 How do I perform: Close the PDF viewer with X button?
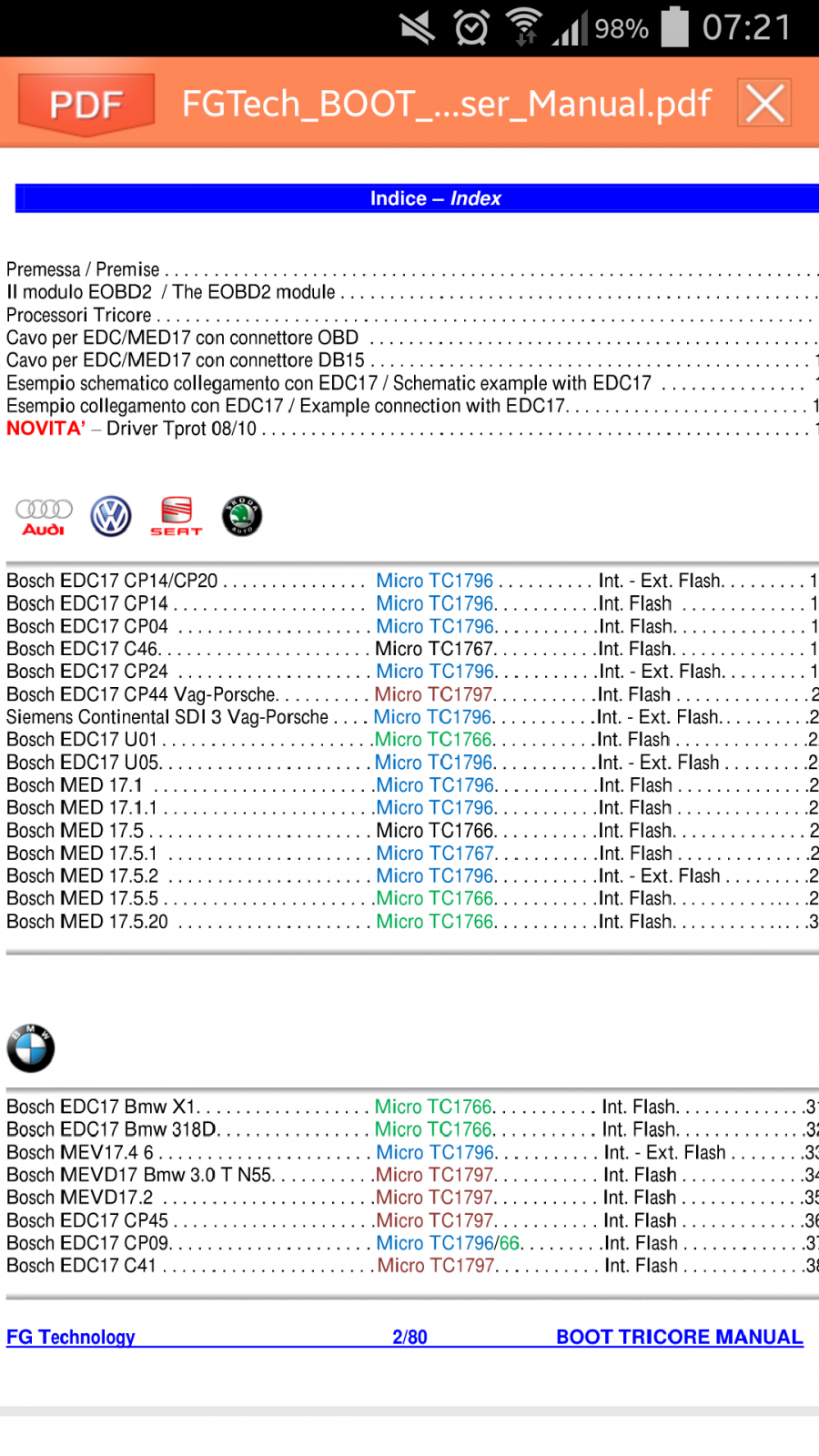[x=764, y=103]
